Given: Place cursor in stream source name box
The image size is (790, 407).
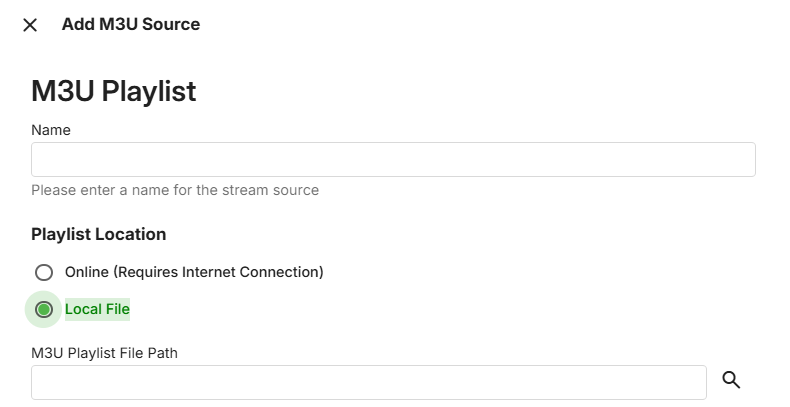Looking at the screenshot, I should (393, 160).
